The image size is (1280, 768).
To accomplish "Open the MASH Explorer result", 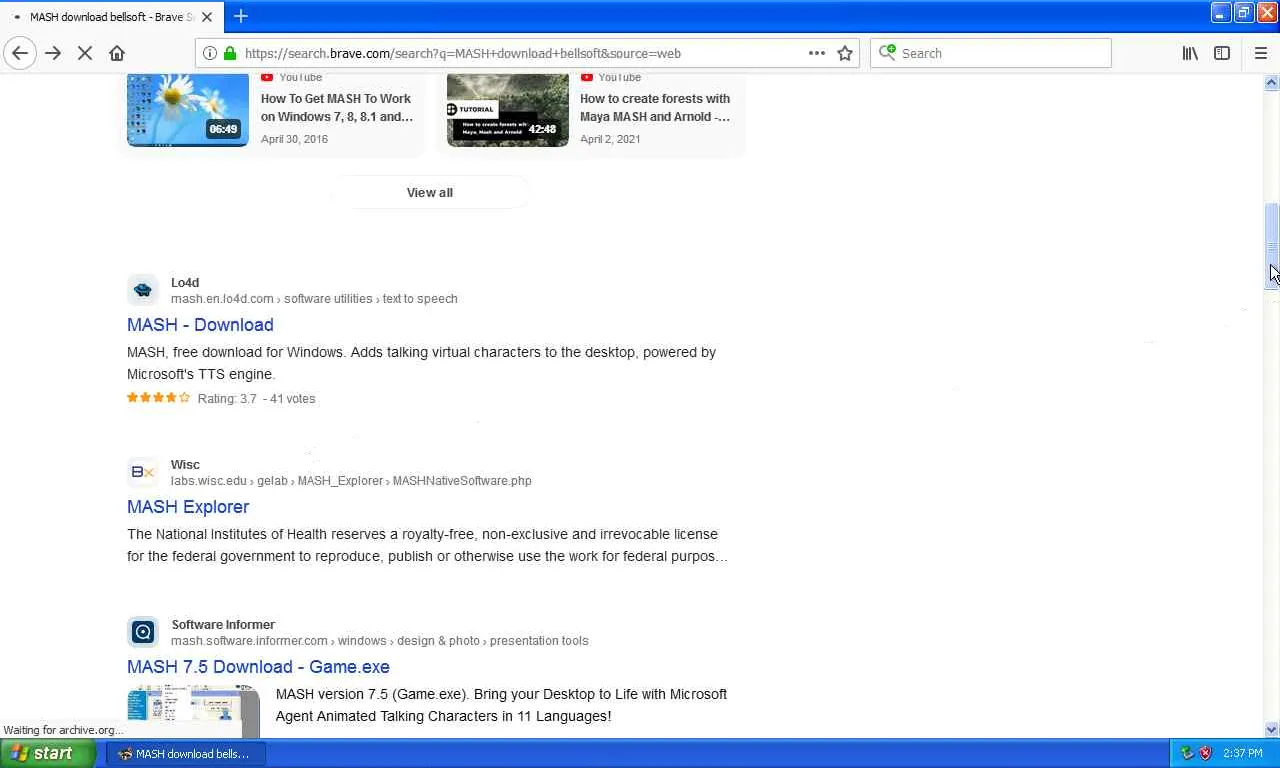I will pos(188,507).
